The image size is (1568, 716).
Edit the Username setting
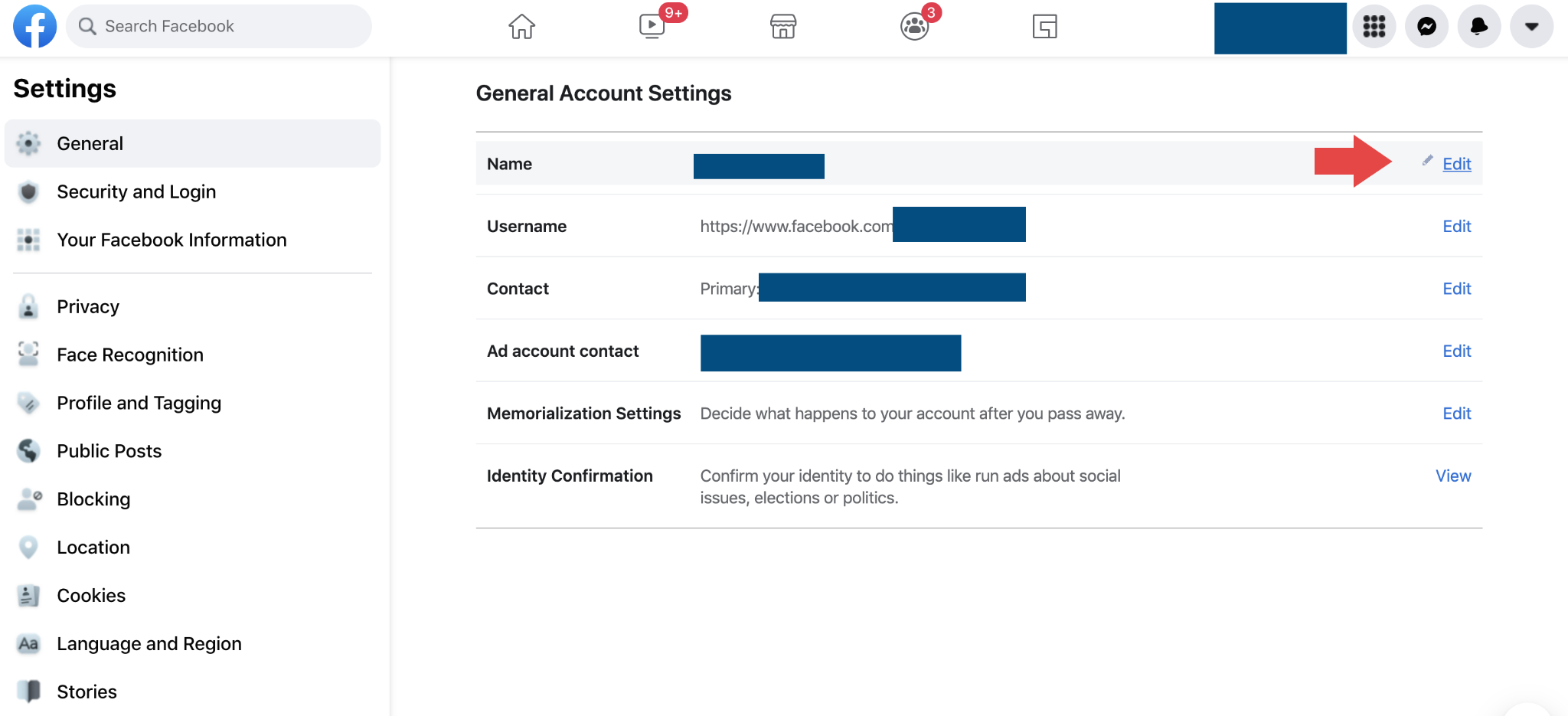pos(1456,226)
